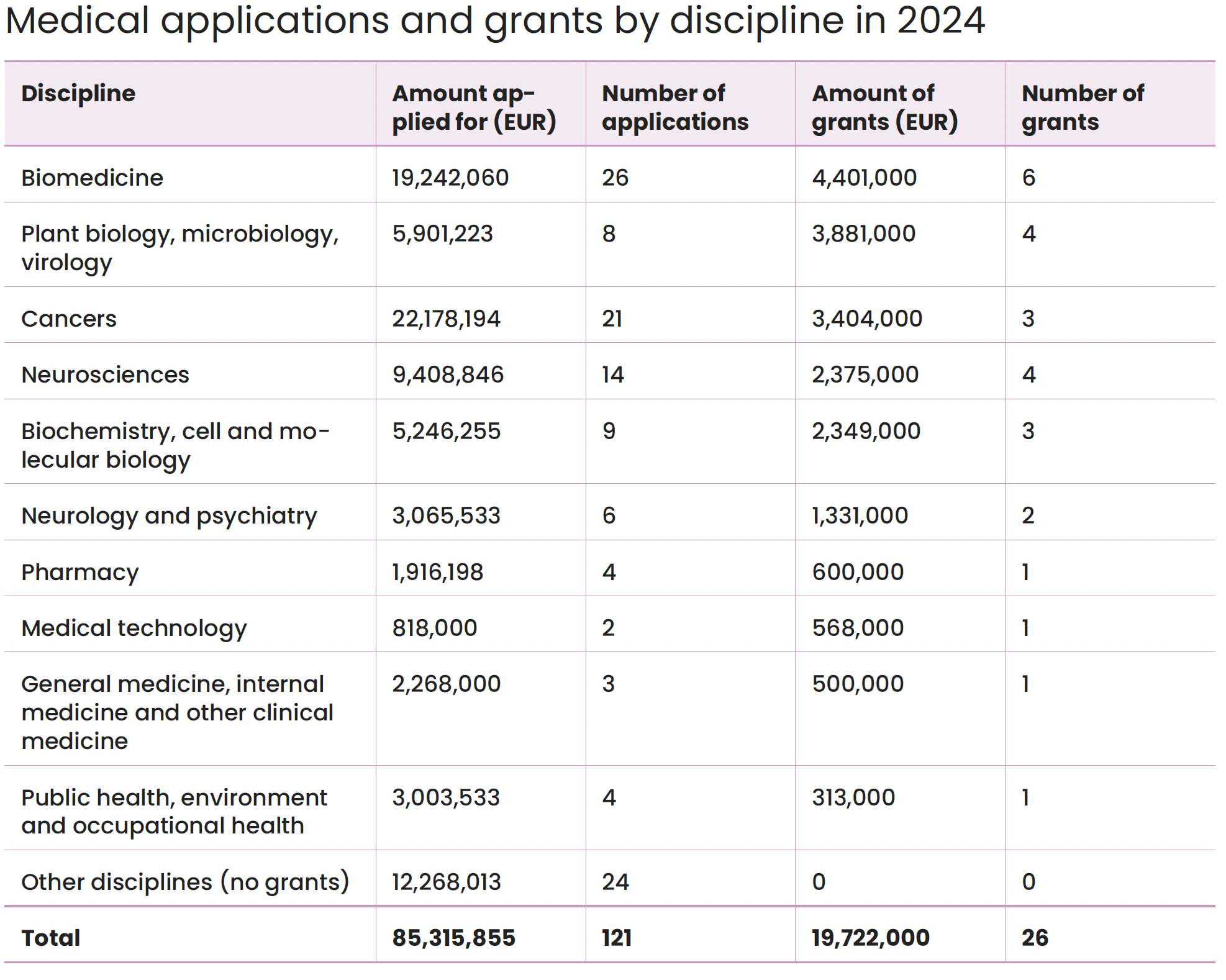
Task: Click the title 'Medical applications and grants by discipline in 2024'
Action: point(495,22)
